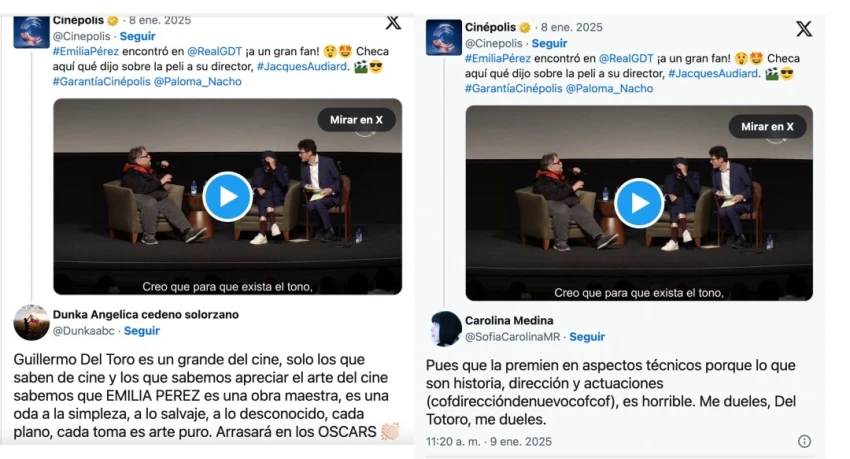The height and width of the screenshot is (459, 850).
Task: Click 'Mirar en X' on left video
Action: click(x=356, y=120)
